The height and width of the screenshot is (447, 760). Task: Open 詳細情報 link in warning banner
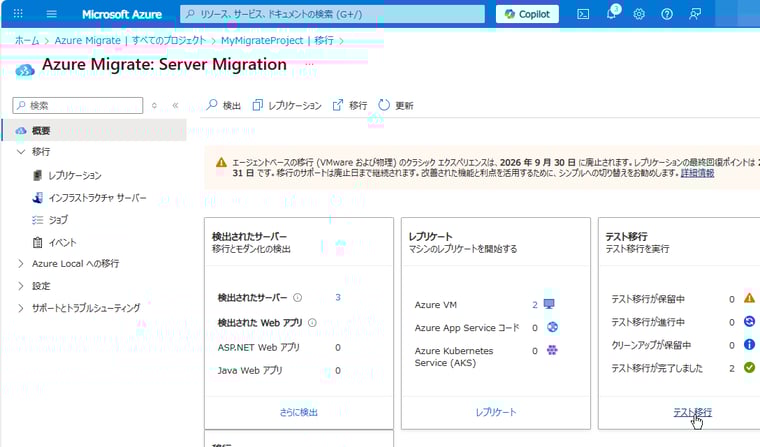697,173
